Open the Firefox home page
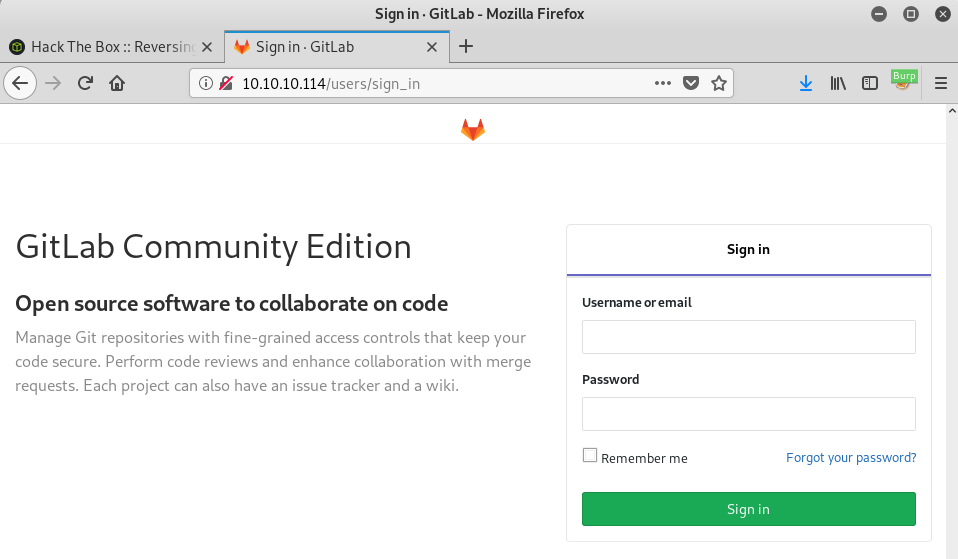Viewport: 958px width, 559px height. pos(117,83)
